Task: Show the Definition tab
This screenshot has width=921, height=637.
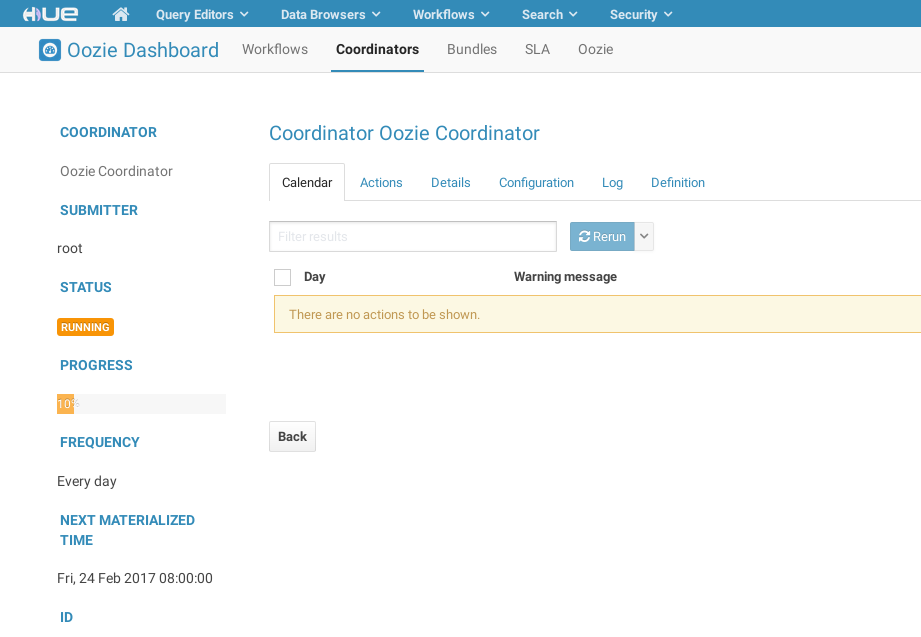Action: tap(677, 183)
